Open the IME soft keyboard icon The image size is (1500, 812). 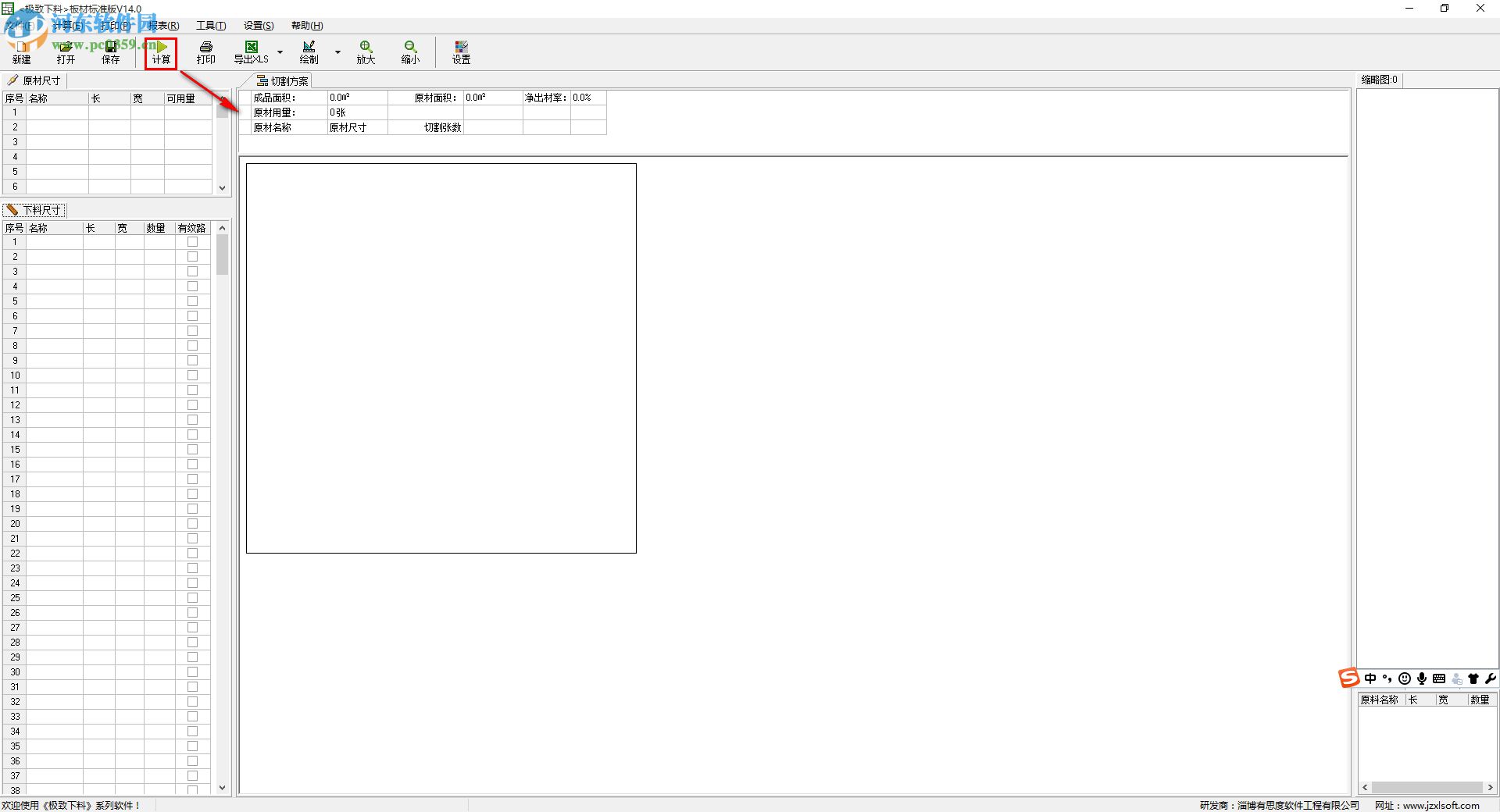[1439, 678]
